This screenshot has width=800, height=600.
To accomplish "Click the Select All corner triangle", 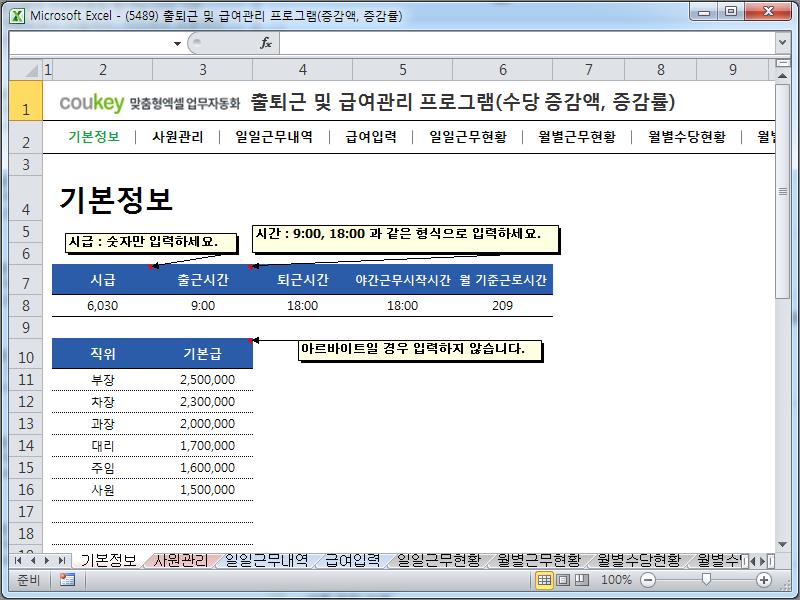I will [x=31, y=70].
